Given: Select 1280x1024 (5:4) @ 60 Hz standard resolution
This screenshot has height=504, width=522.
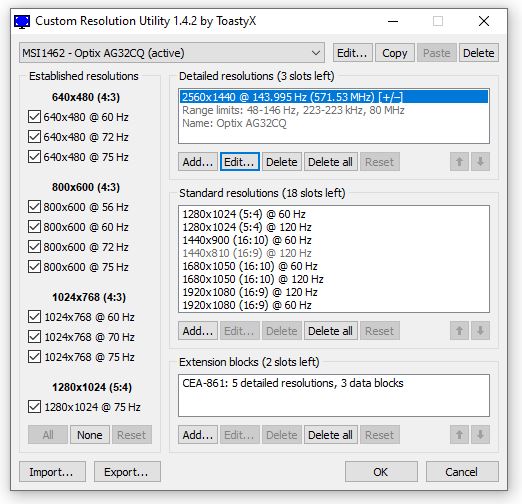Looking at the screenshot, I should pyautogui.click(x=334, y=214).
